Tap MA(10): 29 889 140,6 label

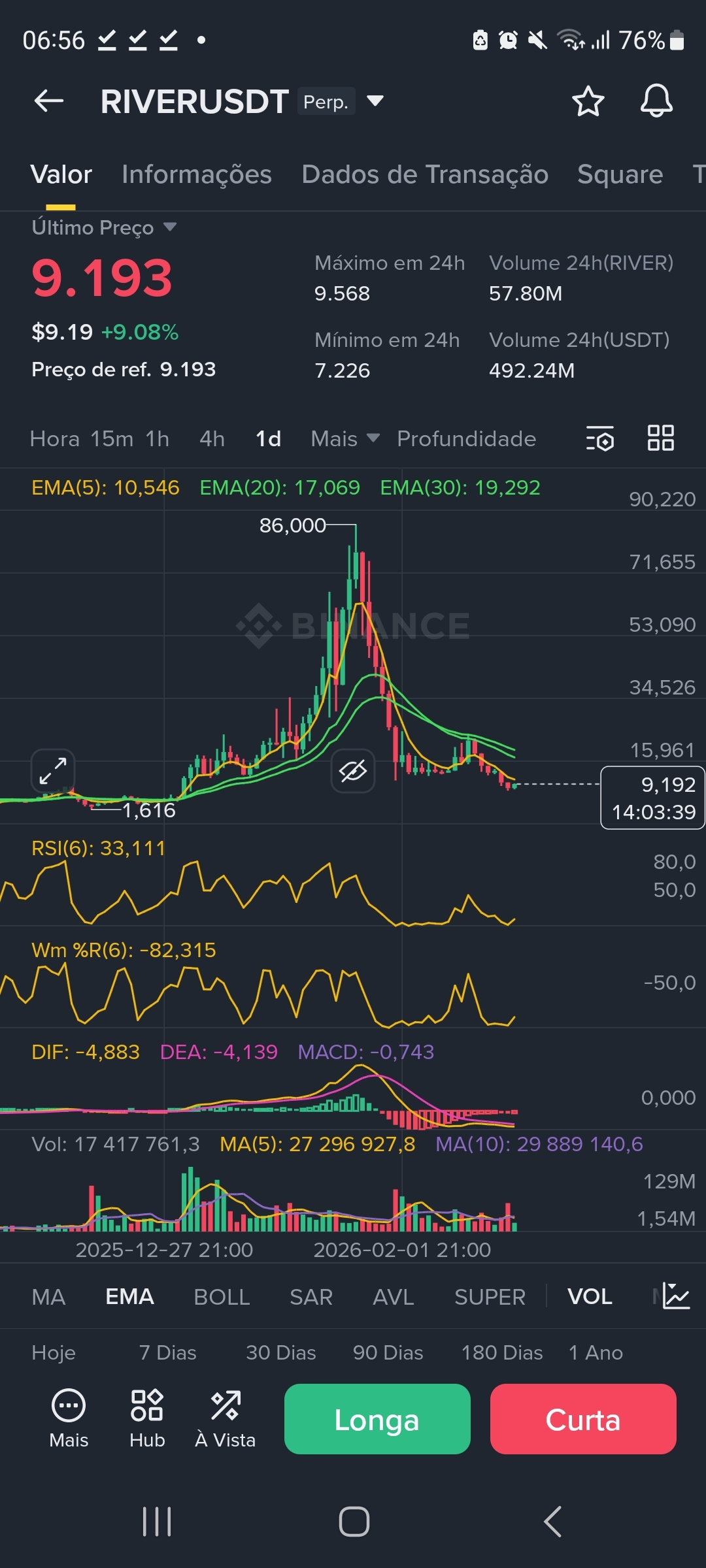click(x=539, y=1144)
